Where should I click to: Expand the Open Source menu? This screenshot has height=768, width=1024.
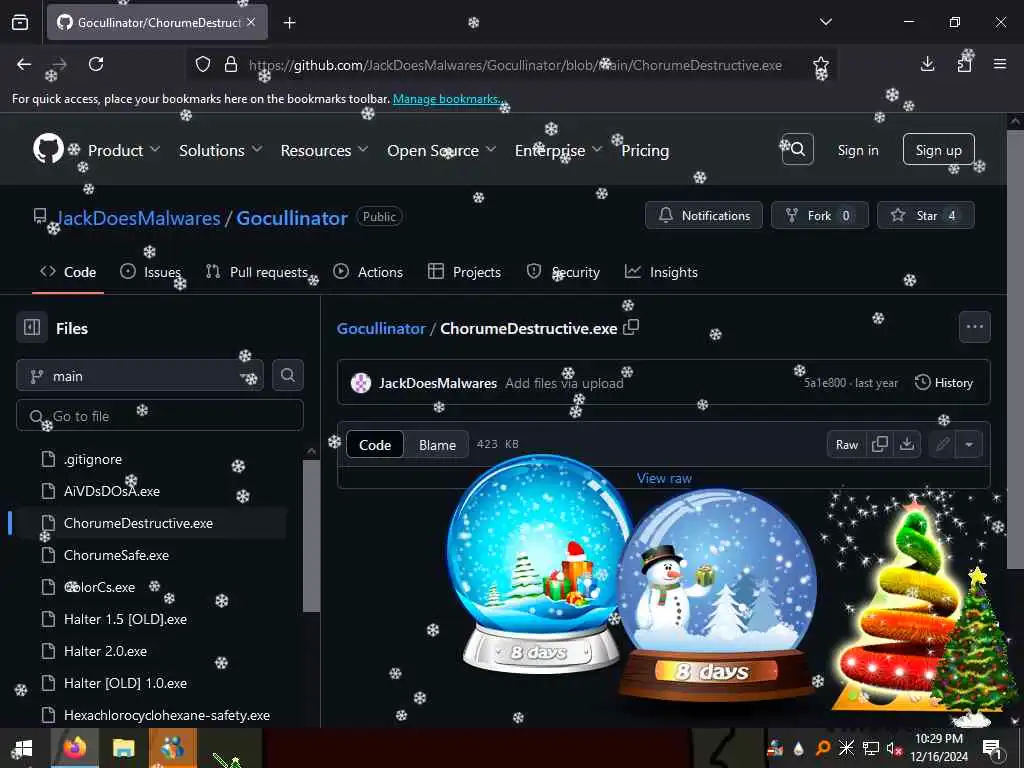(441, 150)
